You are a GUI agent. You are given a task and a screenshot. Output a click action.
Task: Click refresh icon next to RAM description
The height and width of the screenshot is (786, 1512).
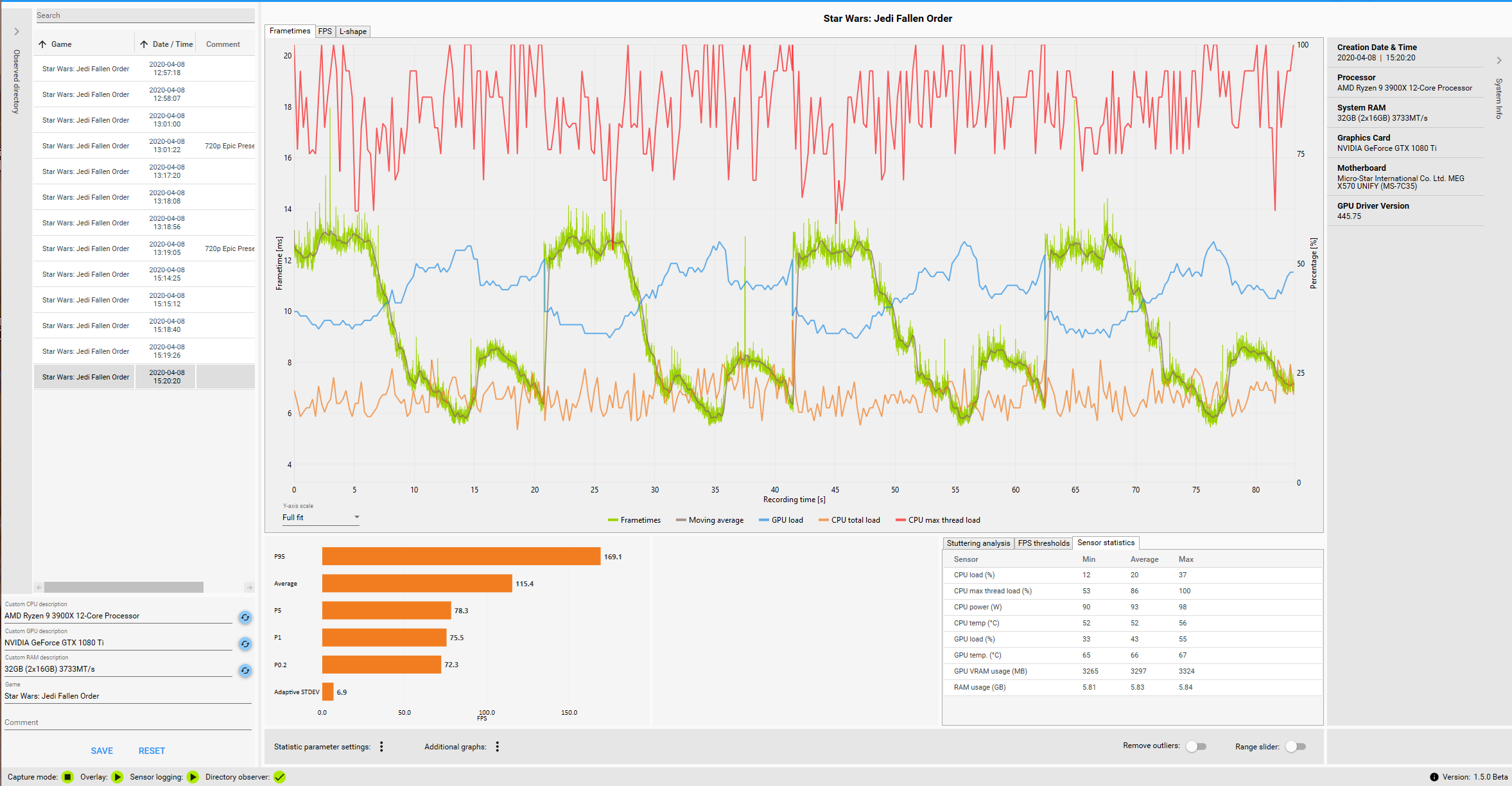pyautogui.click(x=245, y=670)
